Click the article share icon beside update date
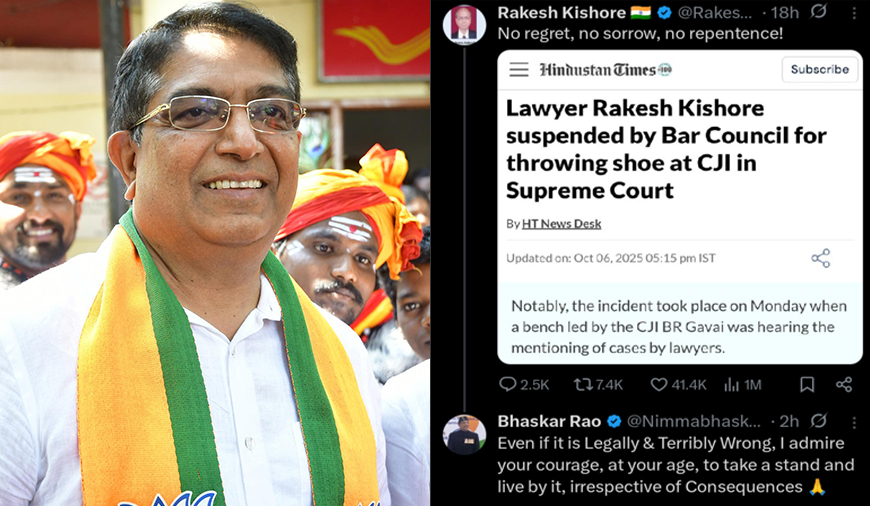Image resolution: width=870 pixels, height=506 pixels. (821, 258)
